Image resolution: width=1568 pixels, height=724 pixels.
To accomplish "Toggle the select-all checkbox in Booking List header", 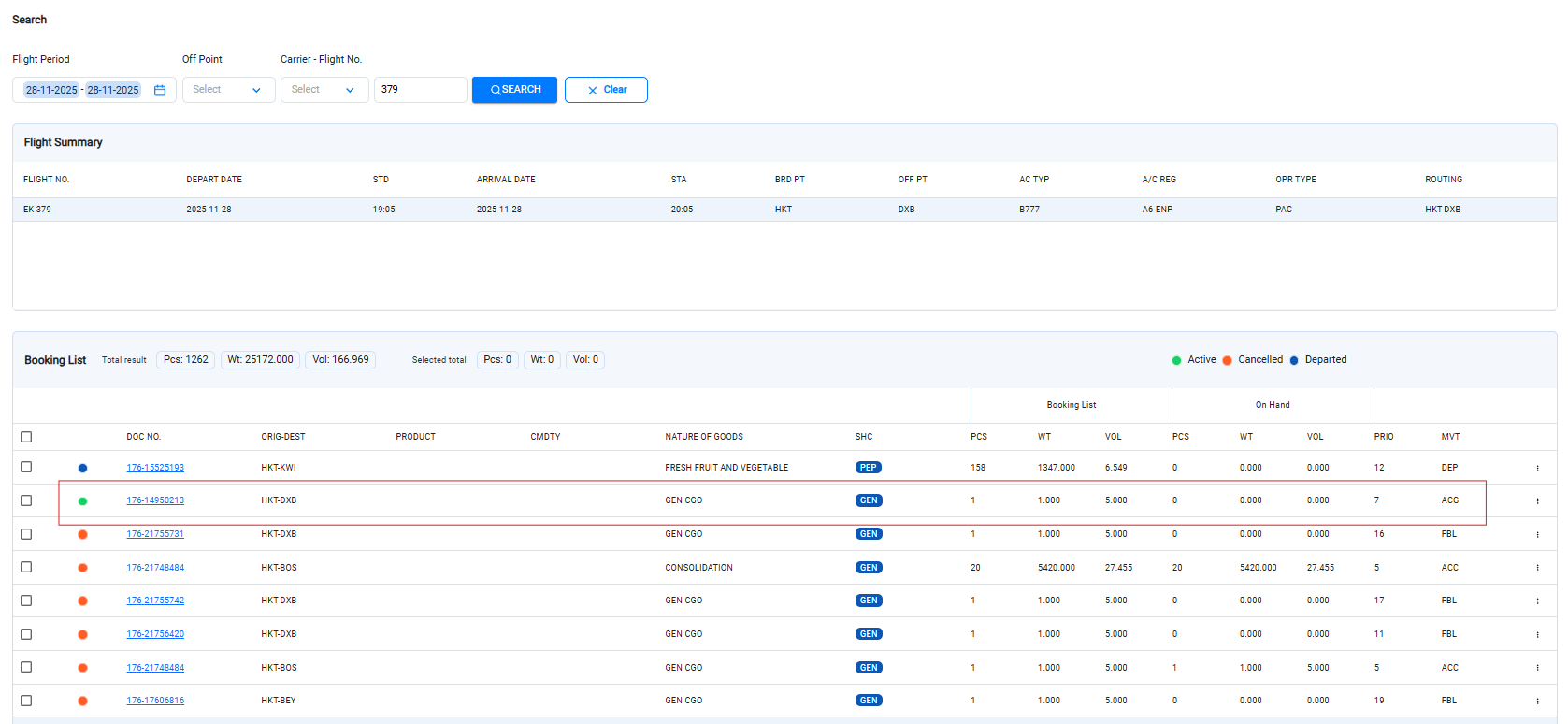I will [26, 437].
